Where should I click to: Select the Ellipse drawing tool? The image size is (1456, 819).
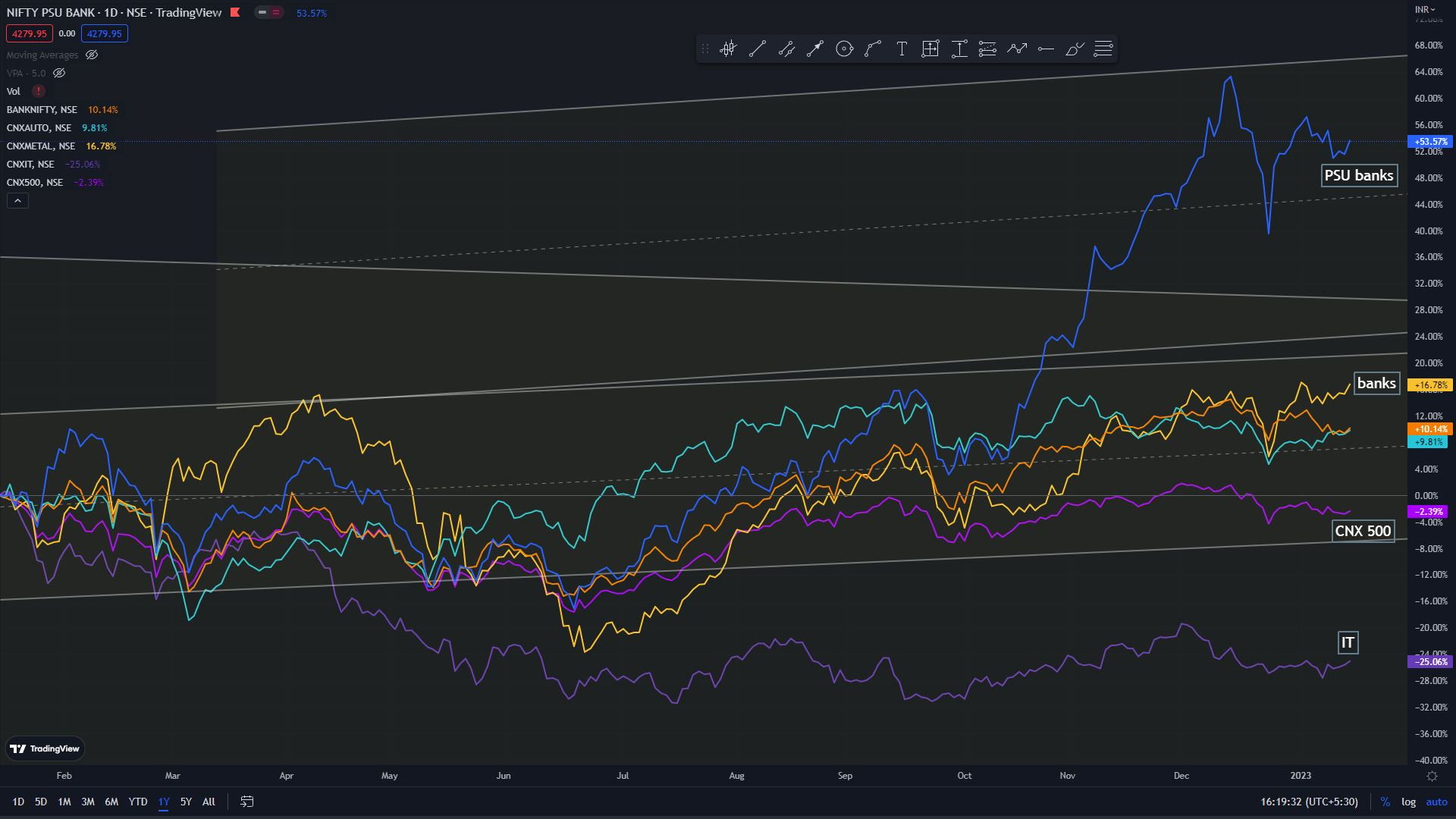click(843, 49)
